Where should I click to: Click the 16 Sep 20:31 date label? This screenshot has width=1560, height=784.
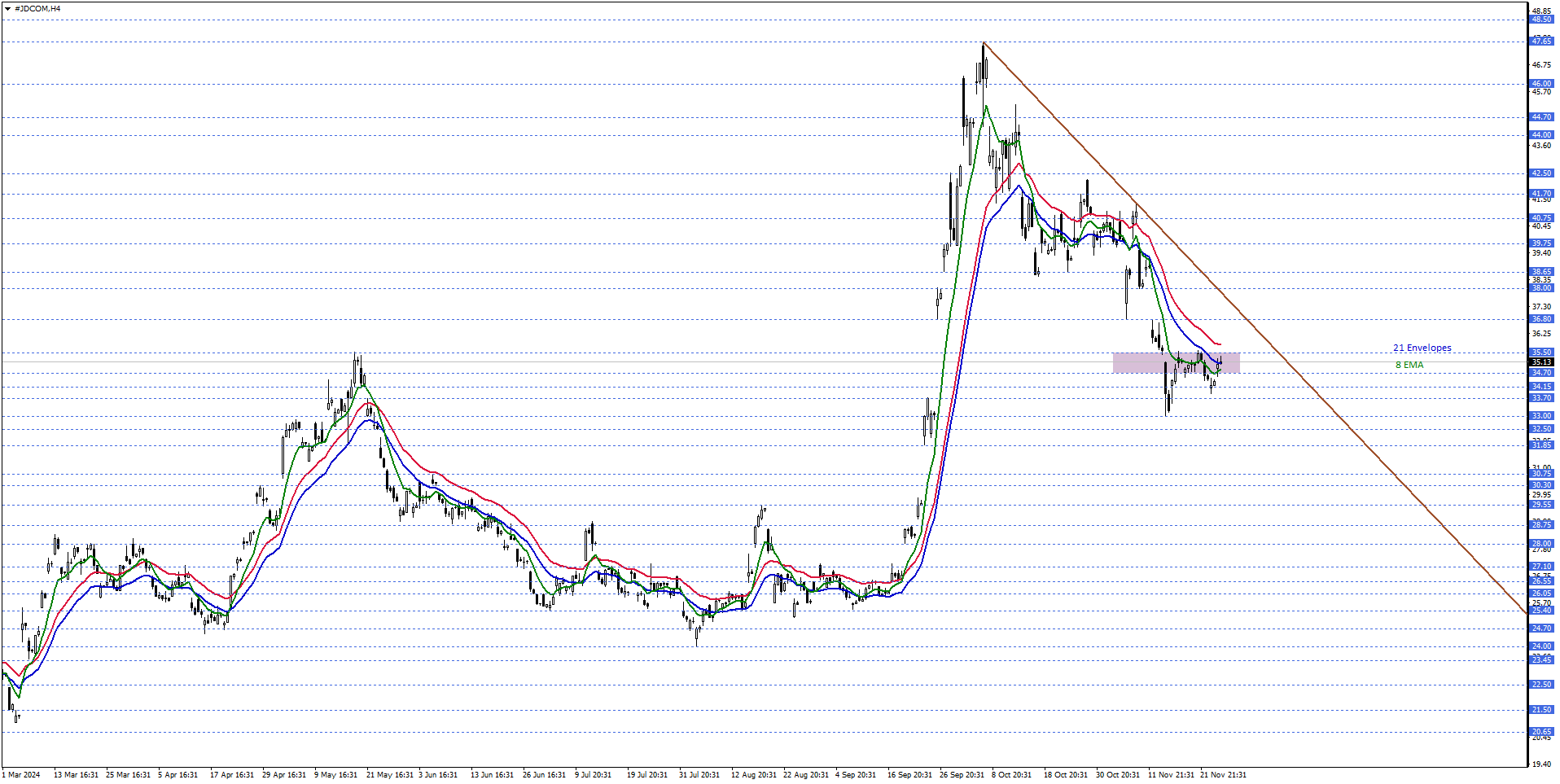click(910, 775)
